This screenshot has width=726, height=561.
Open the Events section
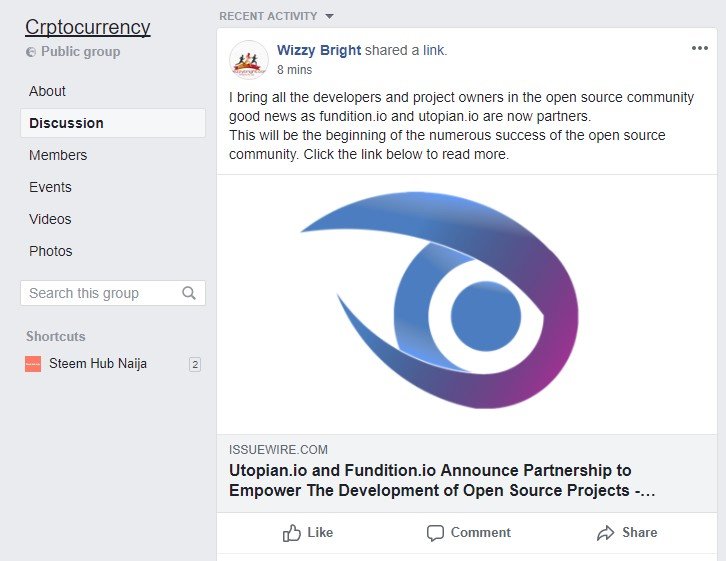(x=50, y=187)
